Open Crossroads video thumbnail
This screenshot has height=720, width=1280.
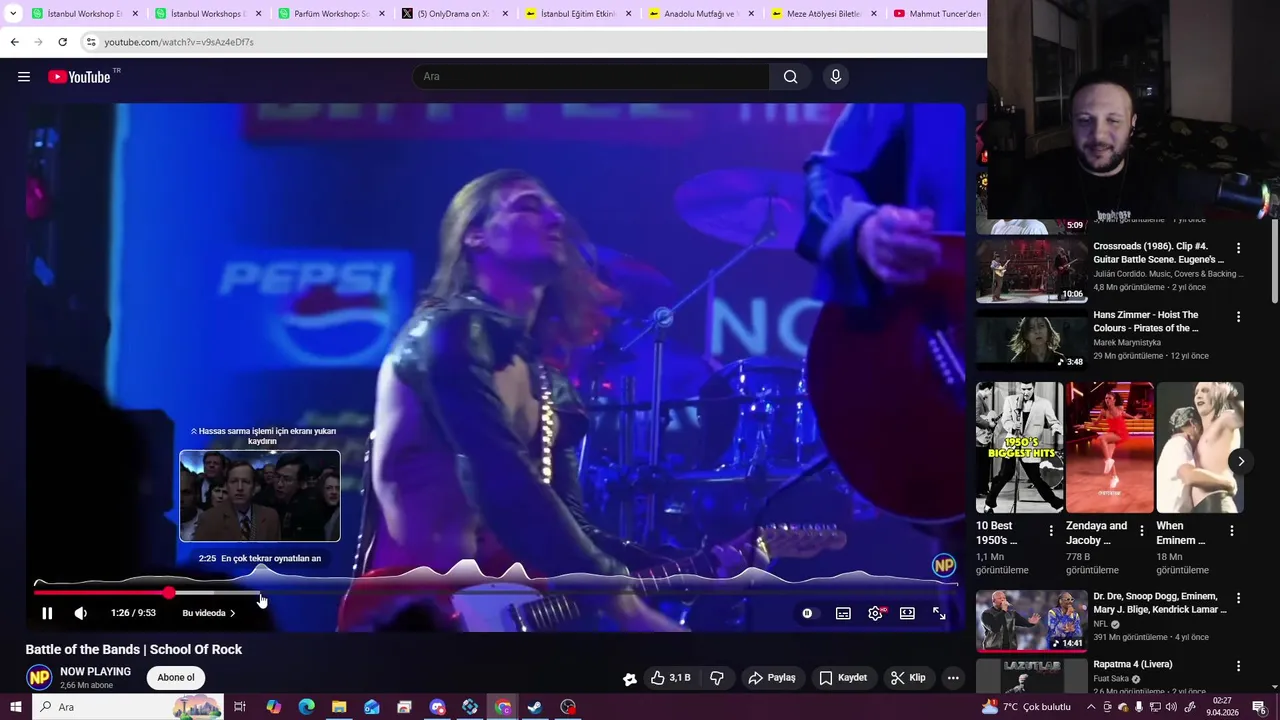pyautogui.click(x=1032, y=271)
